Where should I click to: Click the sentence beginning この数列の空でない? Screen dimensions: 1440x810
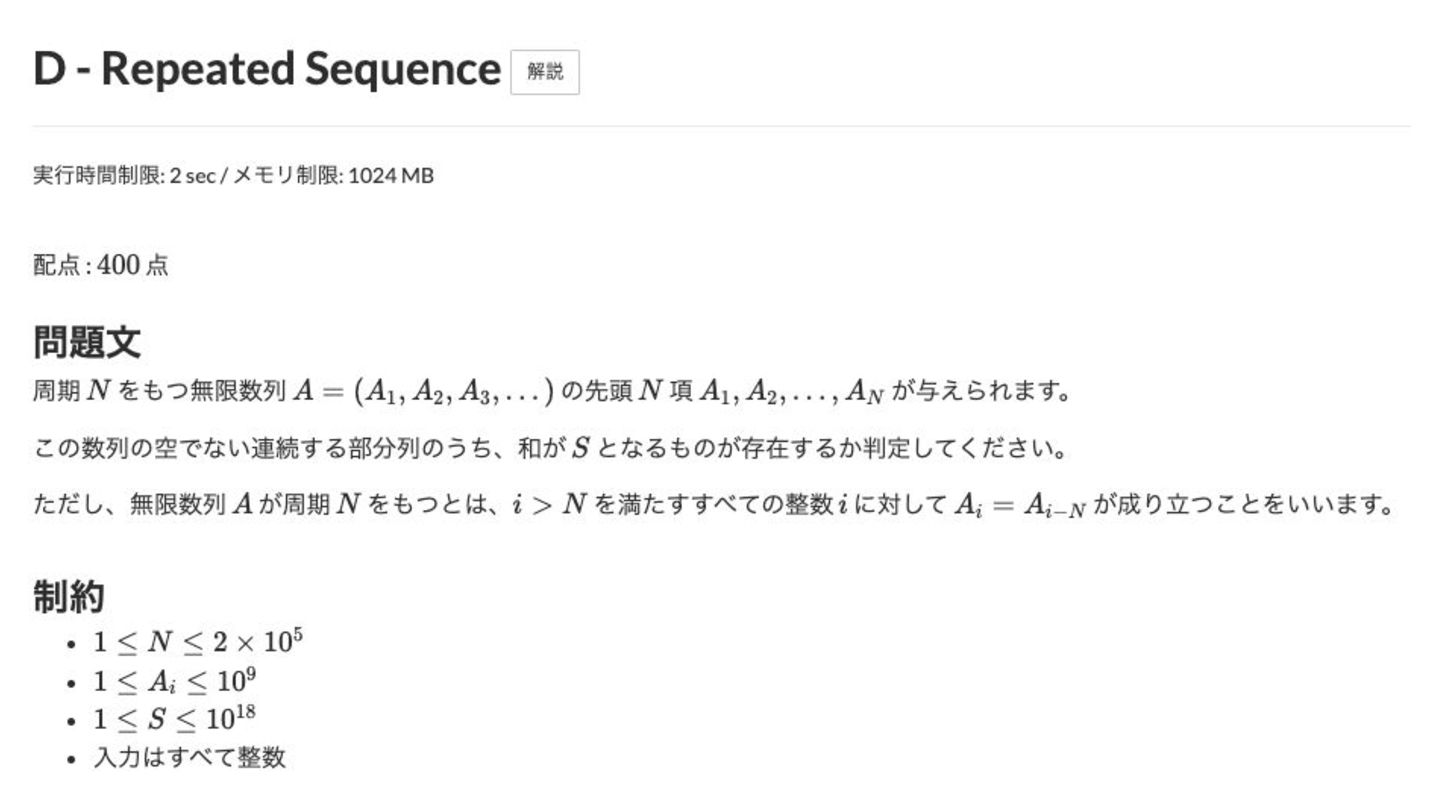[x=550, y=448]
